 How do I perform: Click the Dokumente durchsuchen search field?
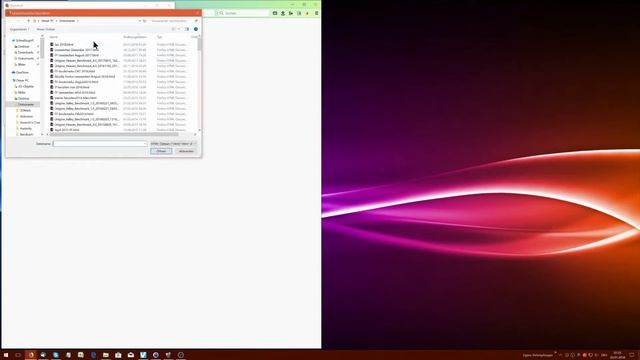tap(174, 21)
